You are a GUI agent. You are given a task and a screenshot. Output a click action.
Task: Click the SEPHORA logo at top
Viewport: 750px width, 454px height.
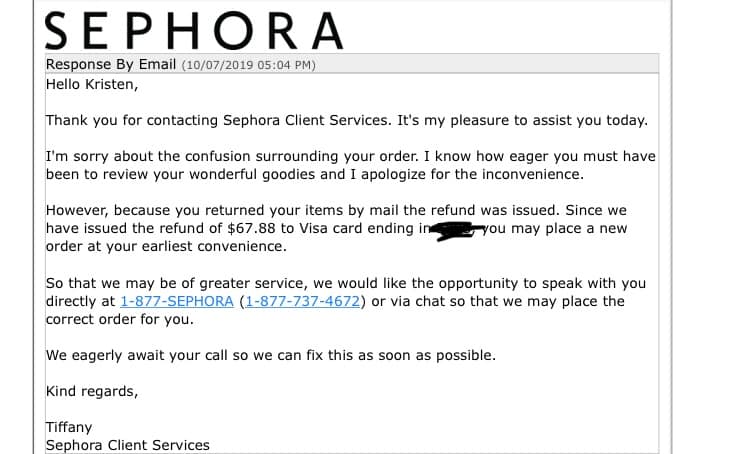click(x=195, y=30)
